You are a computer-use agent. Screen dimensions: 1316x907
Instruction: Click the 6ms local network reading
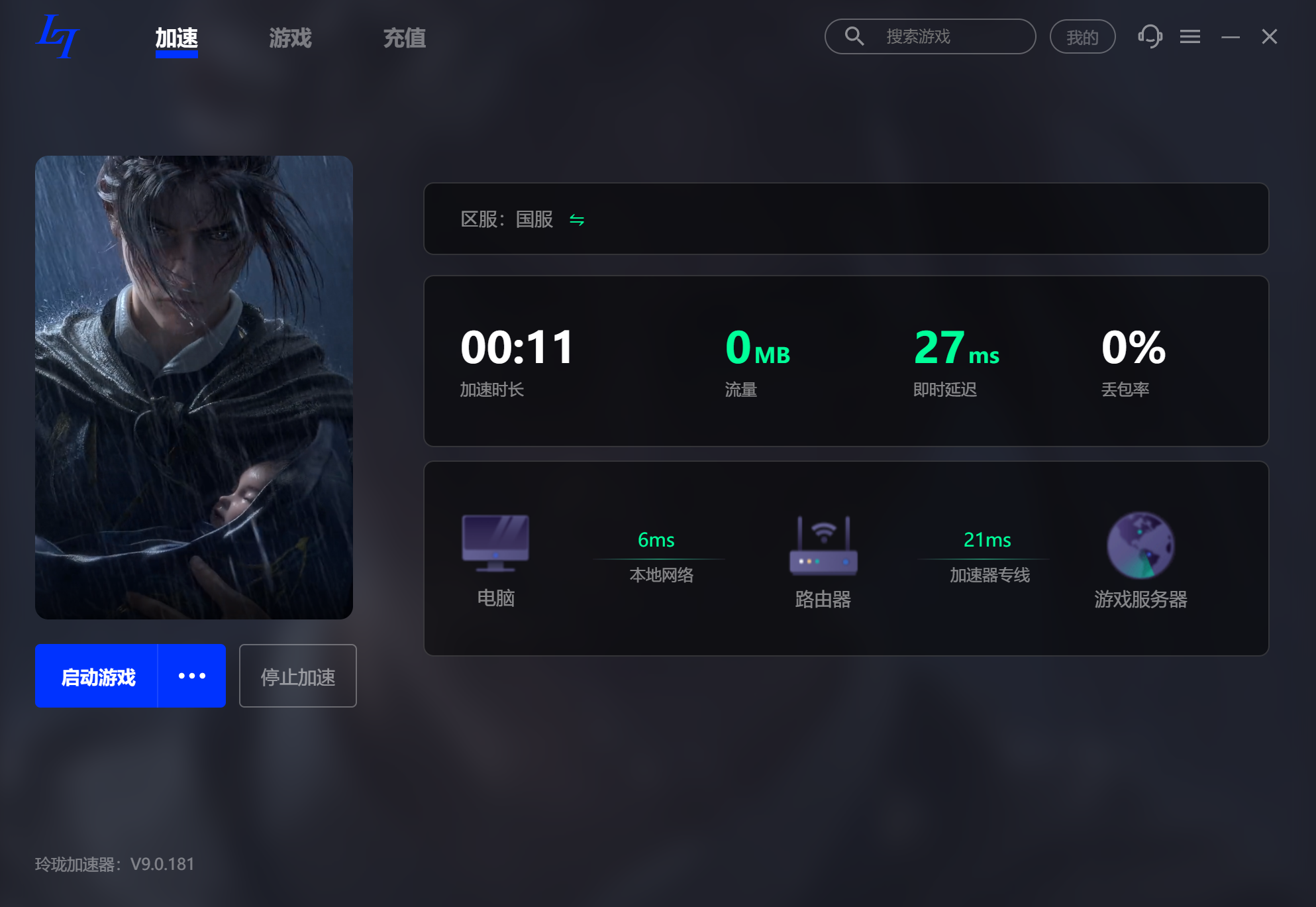click(656, 540)
